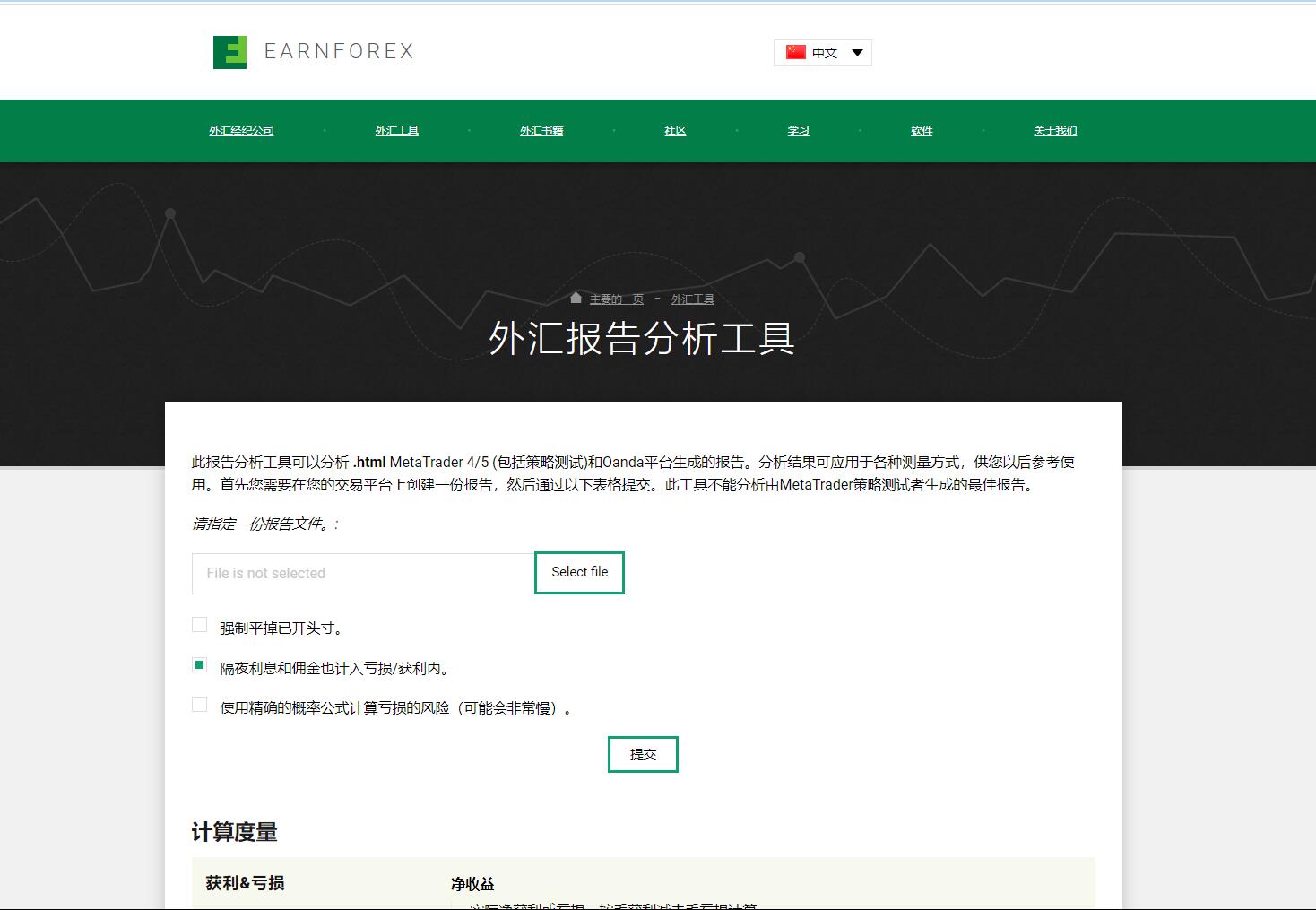Click the green EarnForex logo icon
Viewport: 1316px width, 910px height.
(x=229, y=52)
